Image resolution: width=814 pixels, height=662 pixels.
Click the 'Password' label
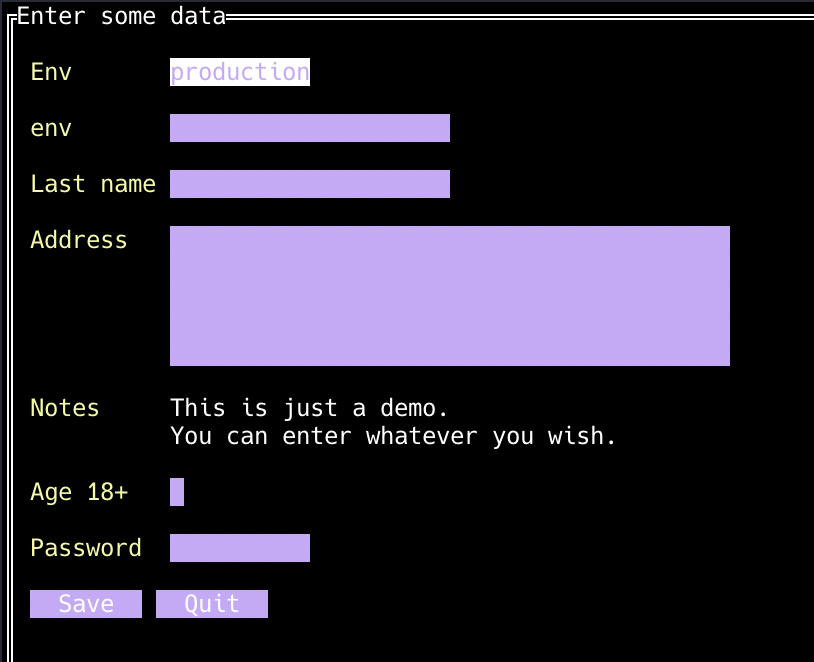86,548
